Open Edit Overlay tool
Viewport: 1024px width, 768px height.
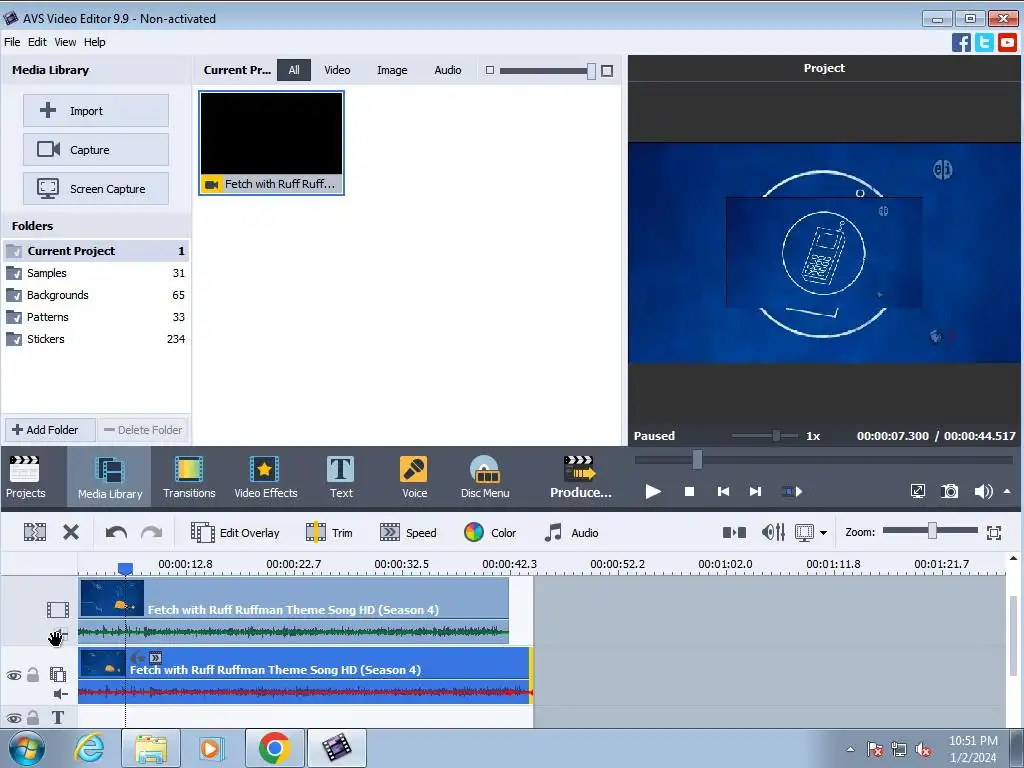[235, 533]
